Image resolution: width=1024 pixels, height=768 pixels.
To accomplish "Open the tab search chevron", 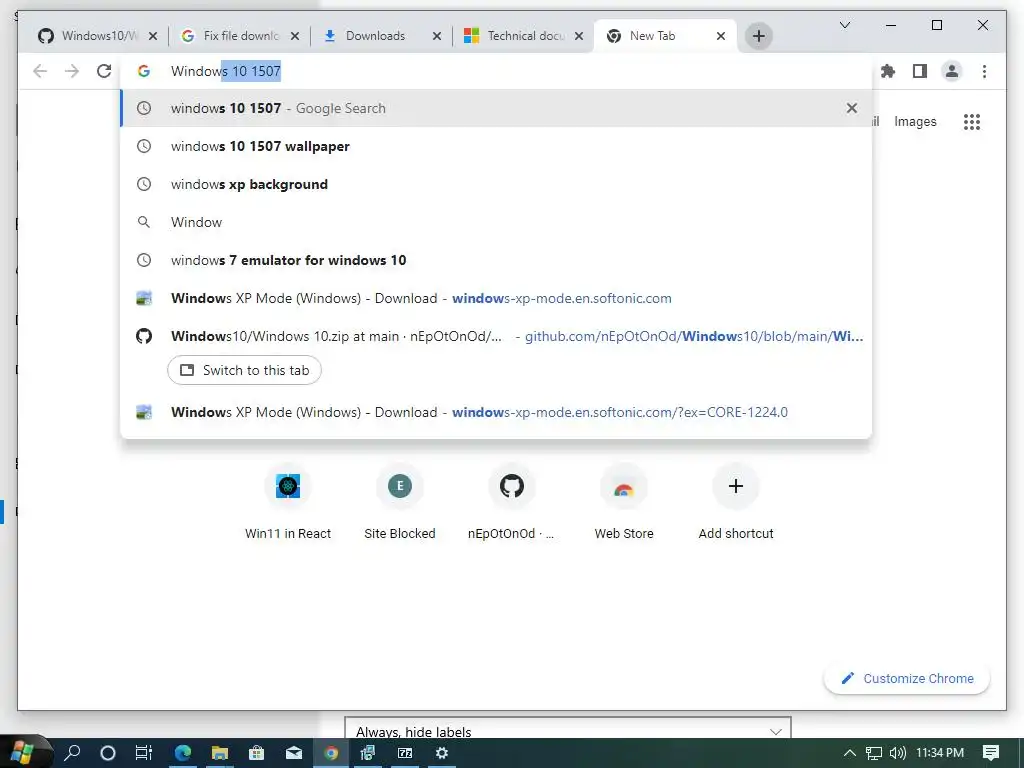I will tap(844, 25).
